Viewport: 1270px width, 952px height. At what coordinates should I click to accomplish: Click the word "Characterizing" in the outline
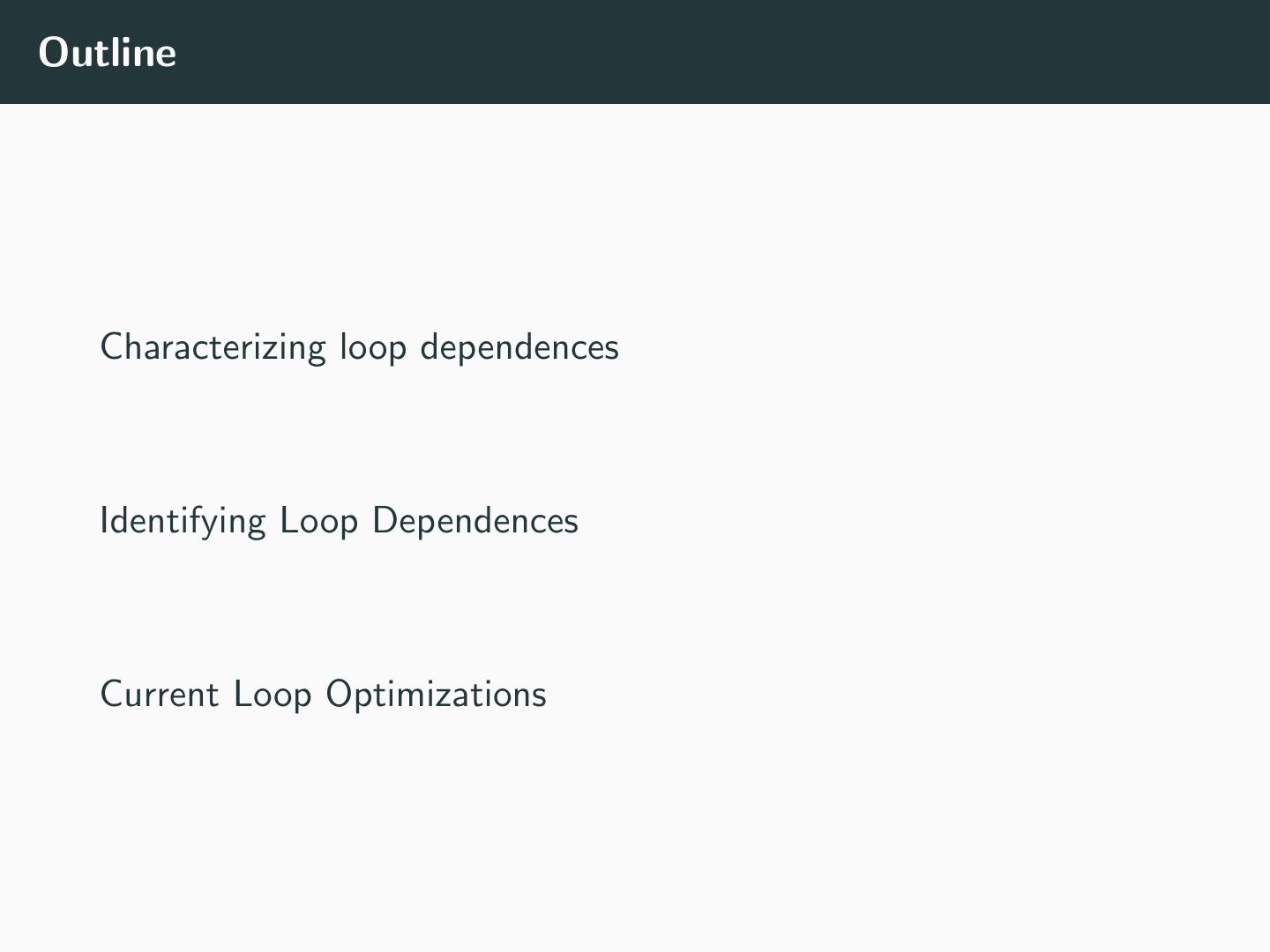tap(213, 347)
